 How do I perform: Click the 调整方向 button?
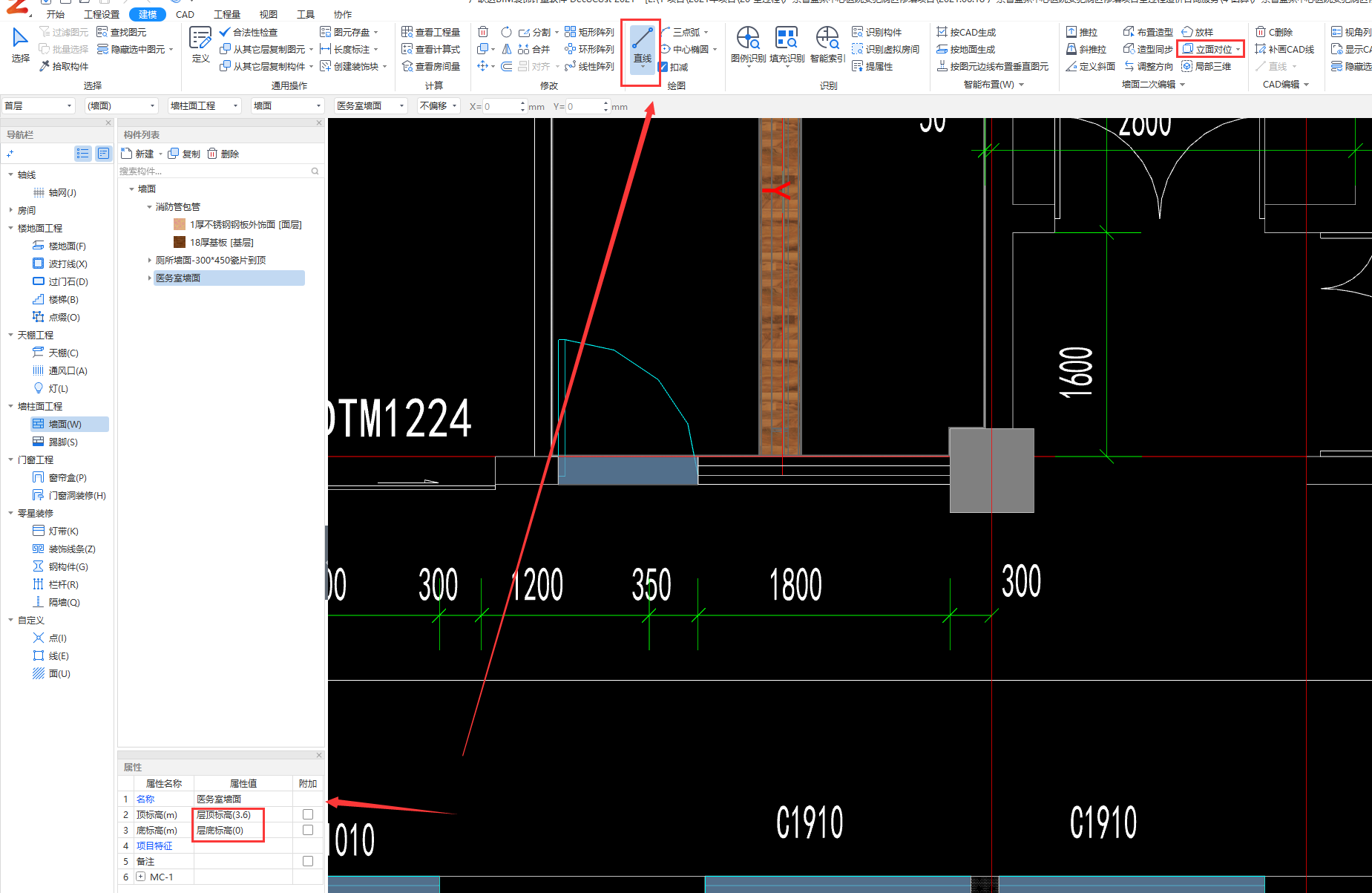click(x=1149, y=67)
